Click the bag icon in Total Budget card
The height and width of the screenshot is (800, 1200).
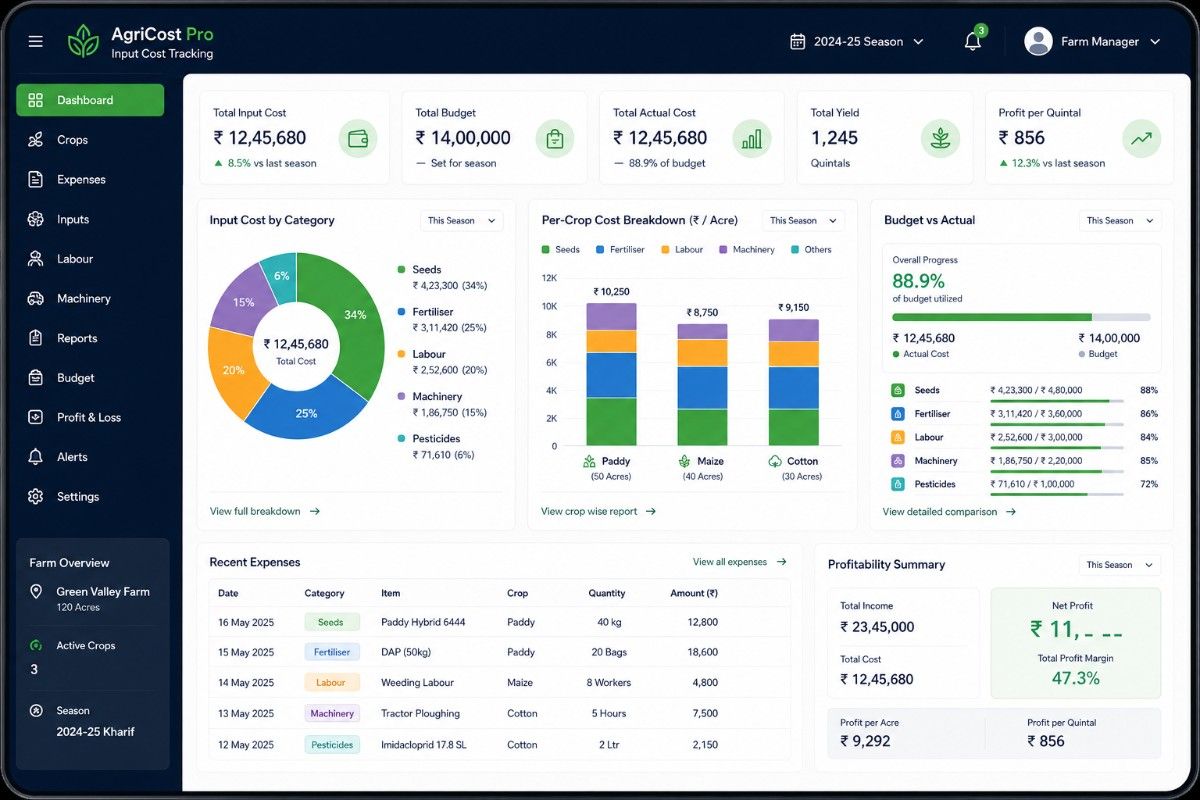(x=555, y=138)
